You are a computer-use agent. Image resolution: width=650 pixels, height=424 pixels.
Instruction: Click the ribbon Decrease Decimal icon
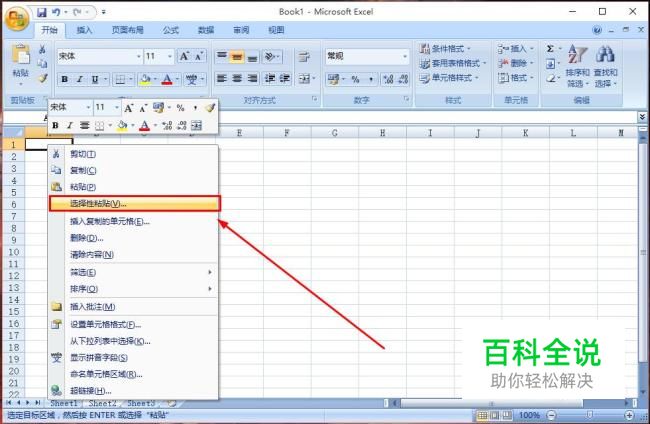403,79
